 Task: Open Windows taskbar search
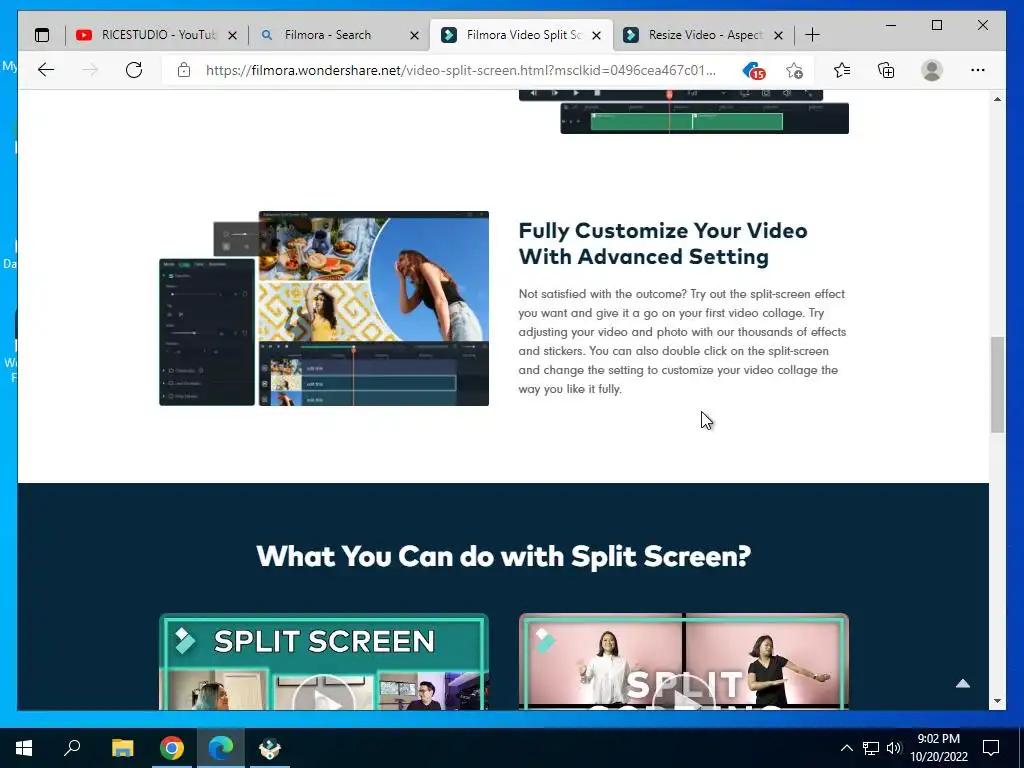[72, 748]
